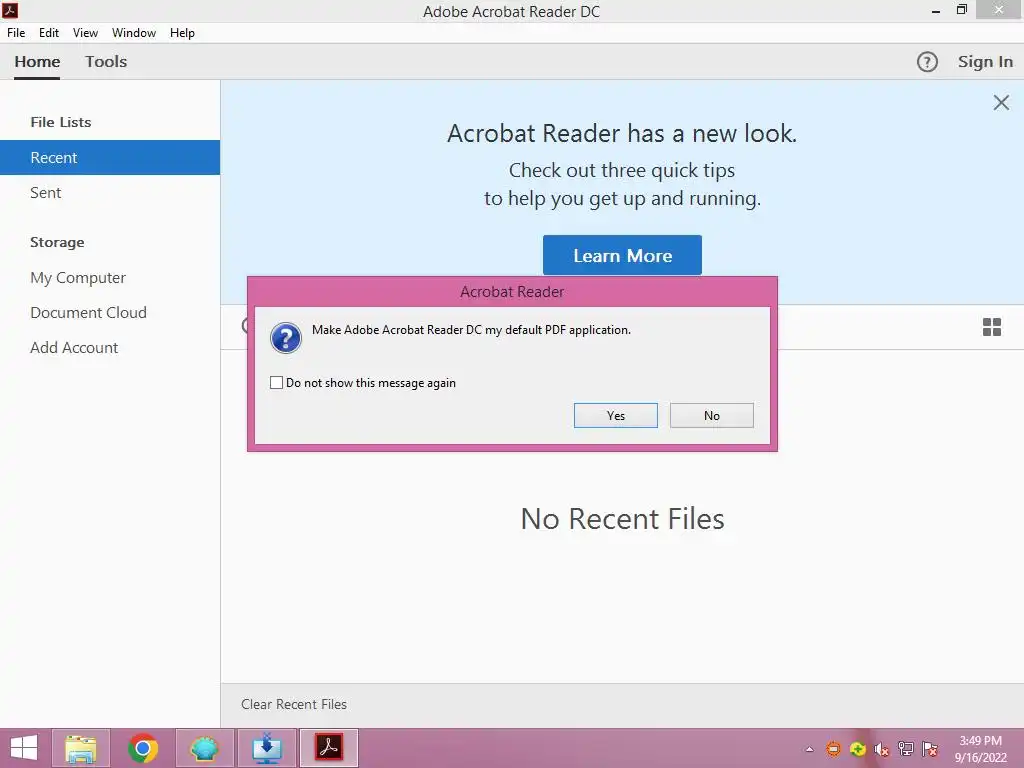Launch Google Chrome from taskbar
Viewport: 1024px width, 768px height.
tap(142, 748)
